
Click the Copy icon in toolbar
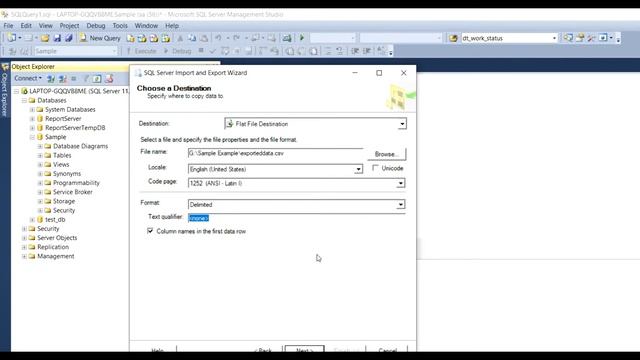(x=191, y=38)
